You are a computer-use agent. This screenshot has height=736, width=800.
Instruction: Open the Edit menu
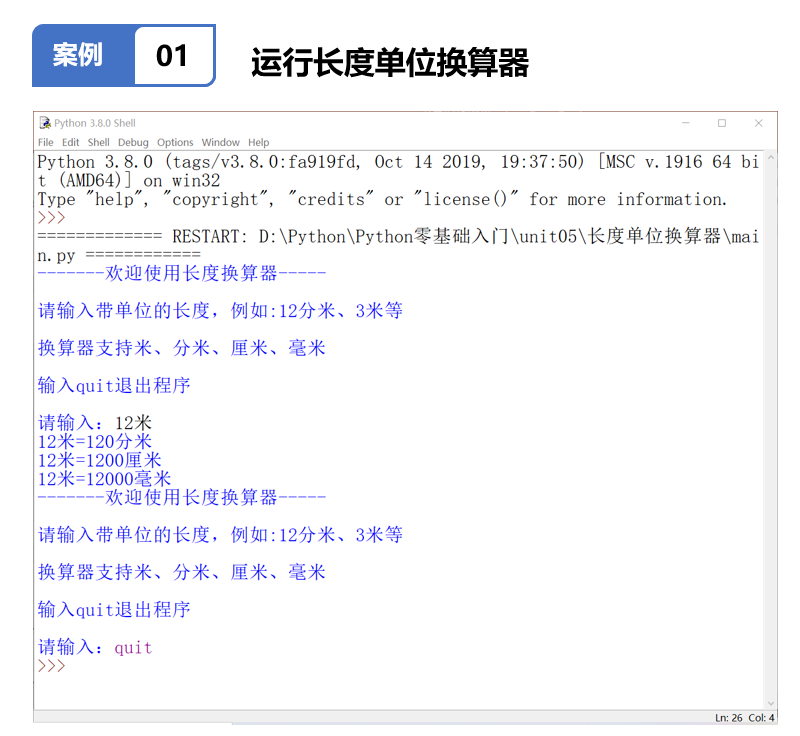coord(70,142)
